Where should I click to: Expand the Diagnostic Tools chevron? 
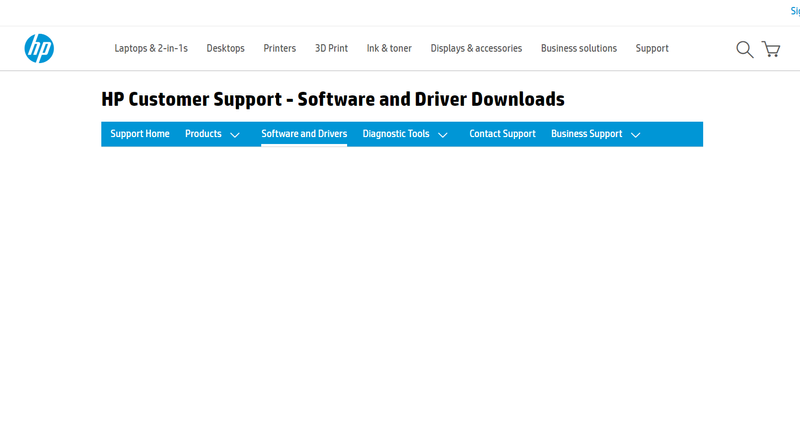443,135
